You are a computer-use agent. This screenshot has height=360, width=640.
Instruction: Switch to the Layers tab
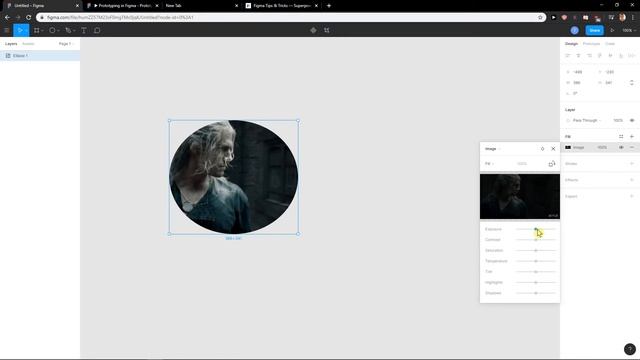tap(11, 44)
